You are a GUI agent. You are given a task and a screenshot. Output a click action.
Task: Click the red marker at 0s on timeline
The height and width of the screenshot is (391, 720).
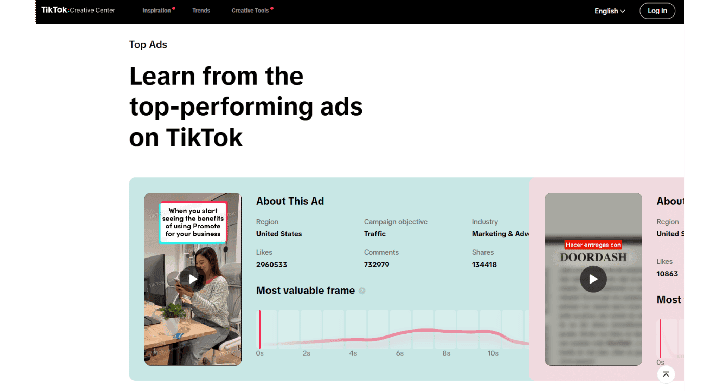click(x=260, y=330)
